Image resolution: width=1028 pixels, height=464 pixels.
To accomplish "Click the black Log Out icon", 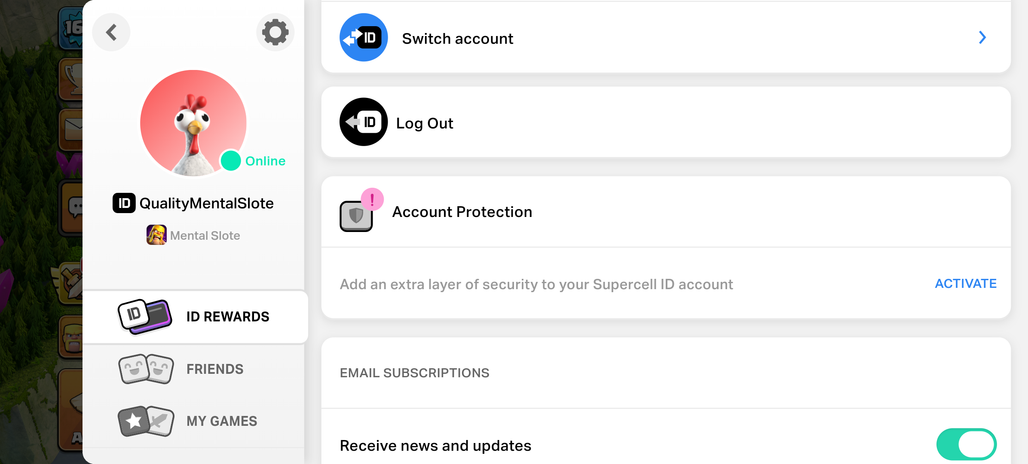I will pyautogui.click(x=364, y=122).
